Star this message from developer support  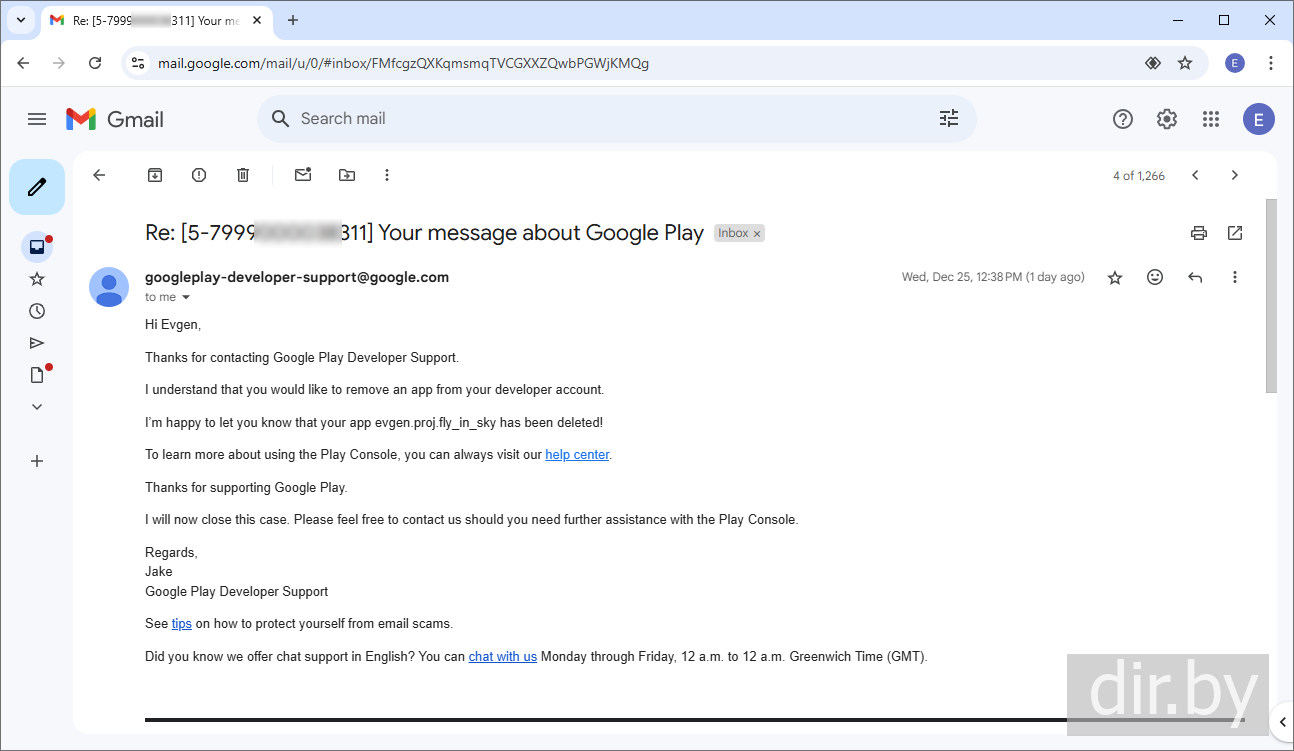[x=1115, y=277]
